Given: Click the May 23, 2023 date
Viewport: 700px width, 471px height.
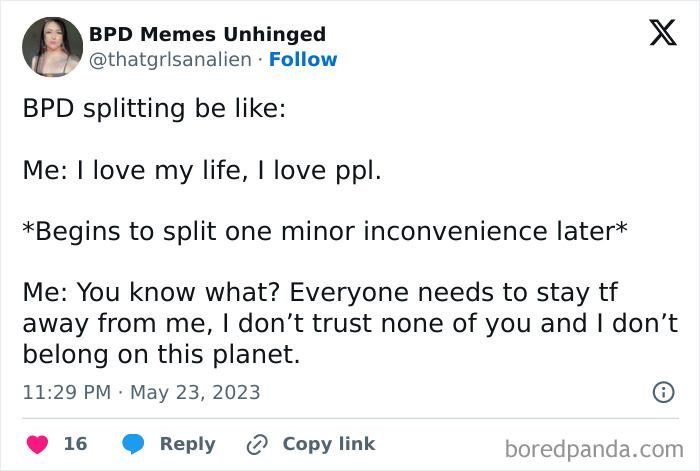Looking at the screenshot, I should click(195, 392).
